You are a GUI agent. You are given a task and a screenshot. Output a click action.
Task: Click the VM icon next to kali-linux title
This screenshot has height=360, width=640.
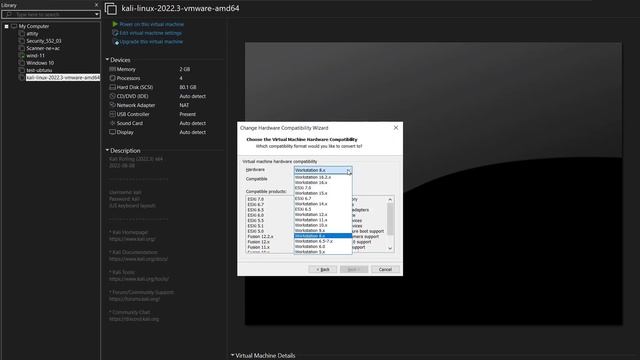tap(111, 9)
